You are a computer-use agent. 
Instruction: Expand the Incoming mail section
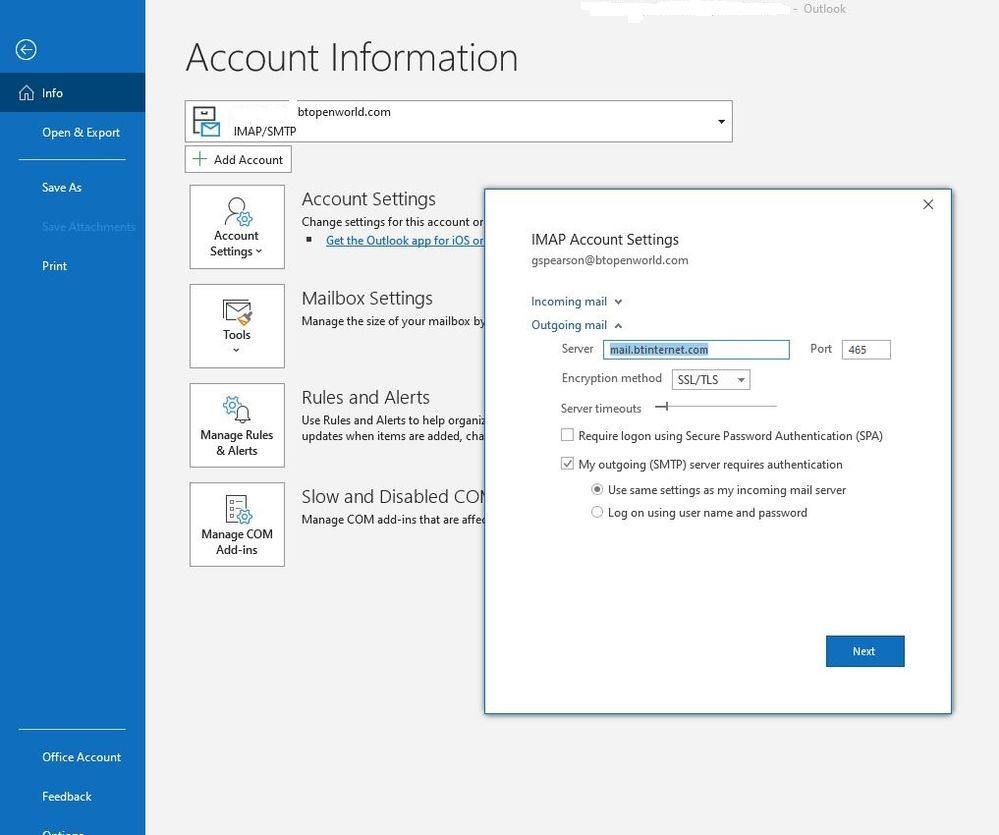576,301
